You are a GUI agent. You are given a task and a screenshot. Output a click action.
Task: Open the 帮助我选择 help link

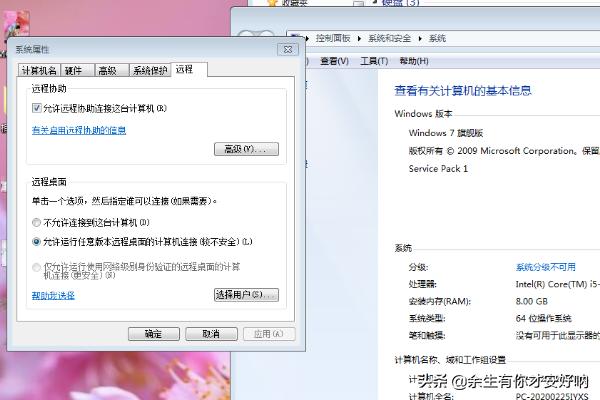pyautogui.click(x=53, y=296)
